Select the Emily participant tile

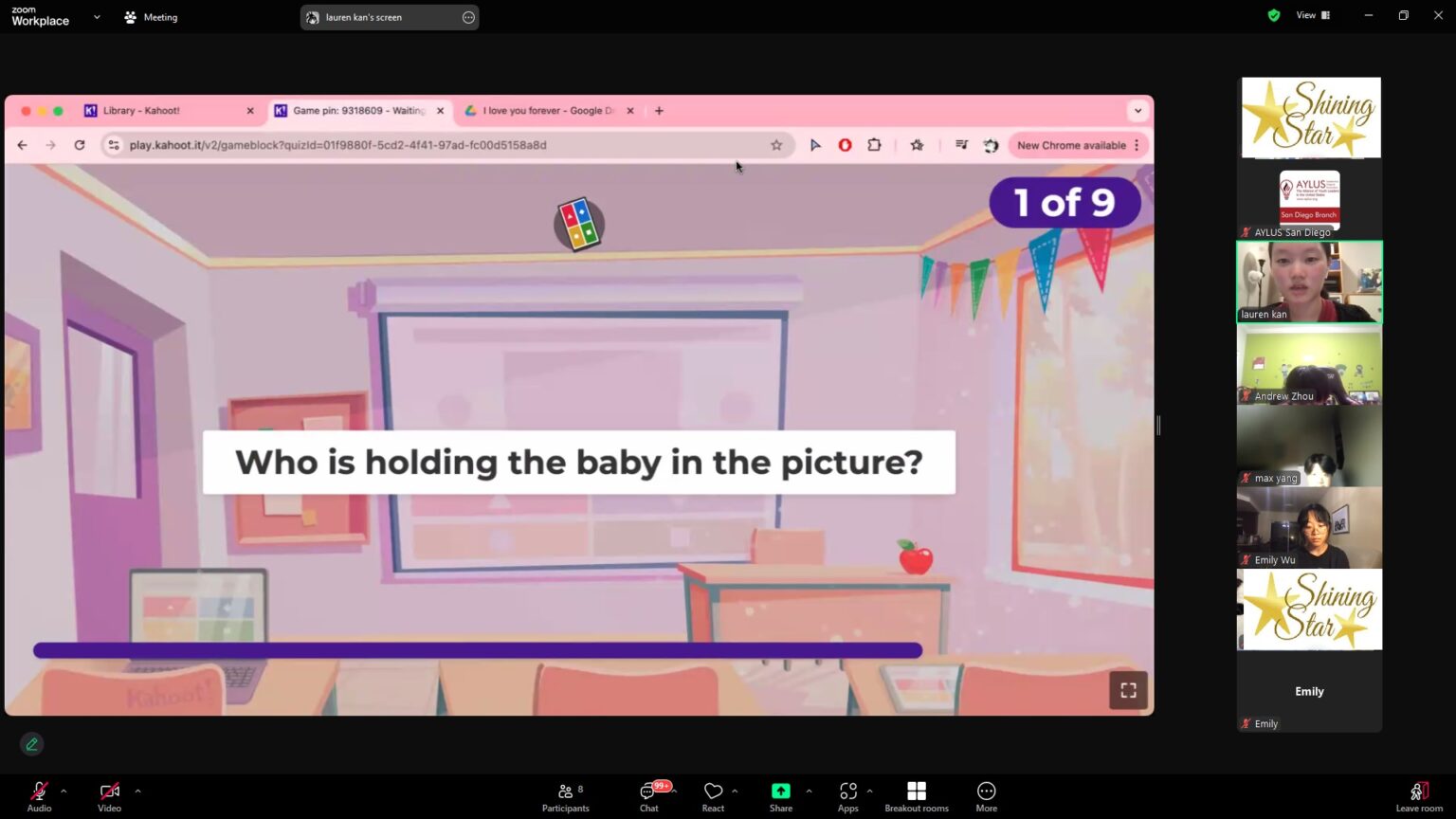coord(1309,691)
